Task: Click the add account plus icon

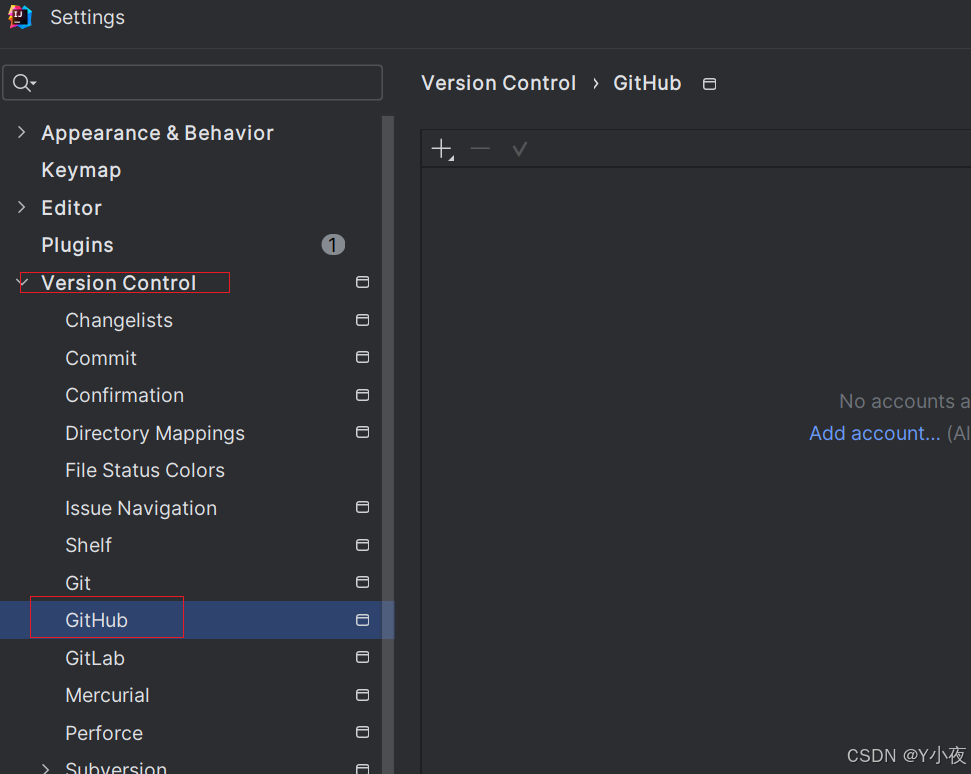Action: pyautogui.click(x=442, y=149)
